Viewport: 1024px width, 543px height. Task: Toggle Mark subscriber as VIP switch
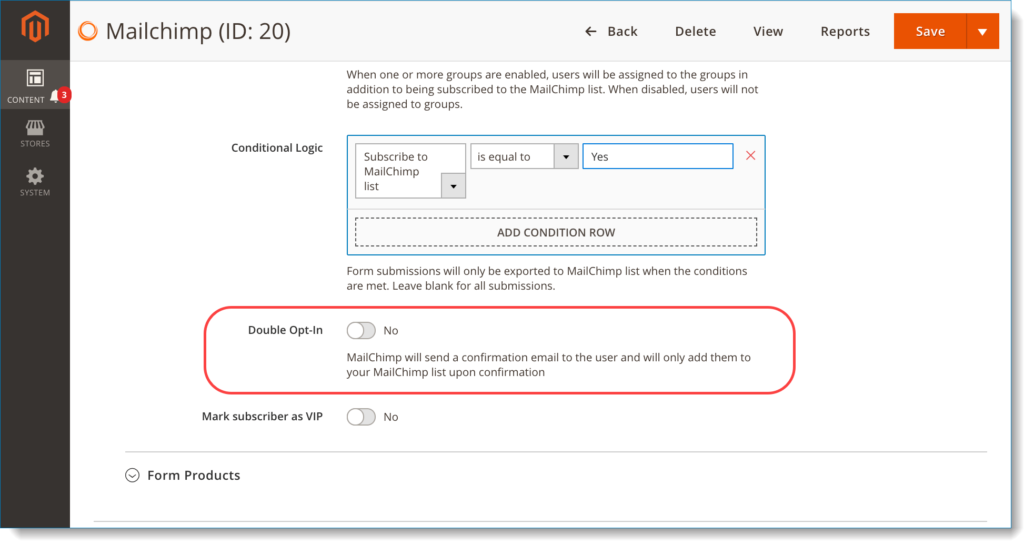pyautogui.click(x=361, y=417)
